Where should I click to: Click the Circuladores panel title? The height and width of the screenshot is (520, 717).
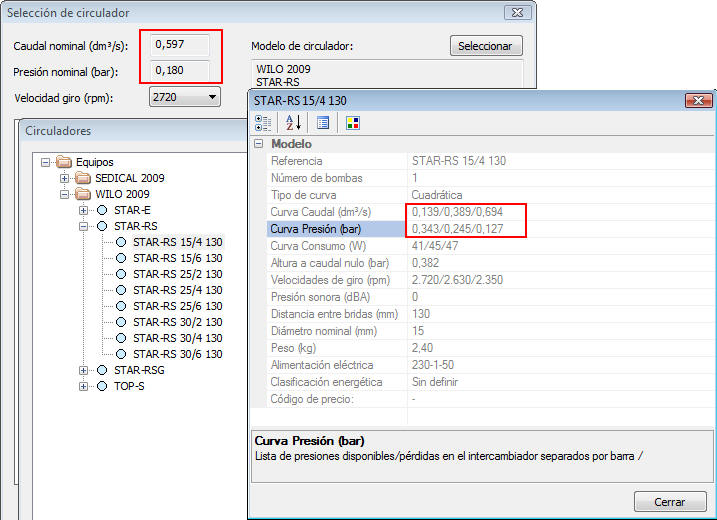(58, 131)
